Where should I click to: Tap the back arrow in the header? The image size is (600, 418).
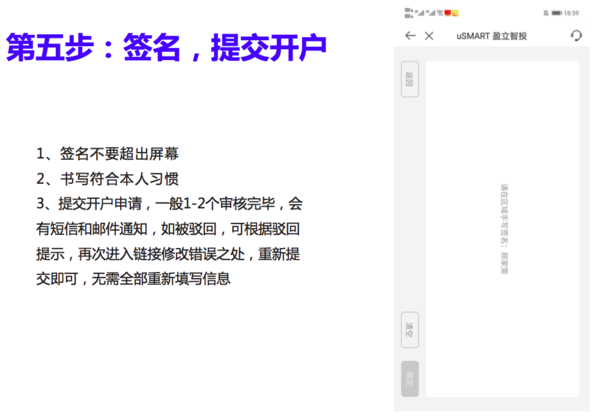[x=410, y=36]
